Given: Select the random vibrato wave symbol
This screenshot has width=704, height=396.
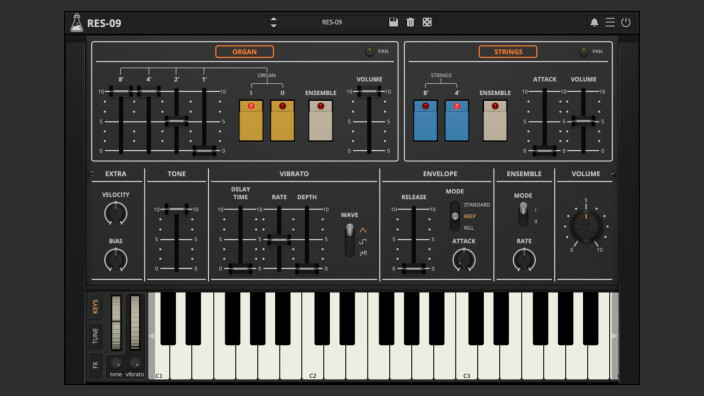Looking at the screenshot, I should point(363,253).
